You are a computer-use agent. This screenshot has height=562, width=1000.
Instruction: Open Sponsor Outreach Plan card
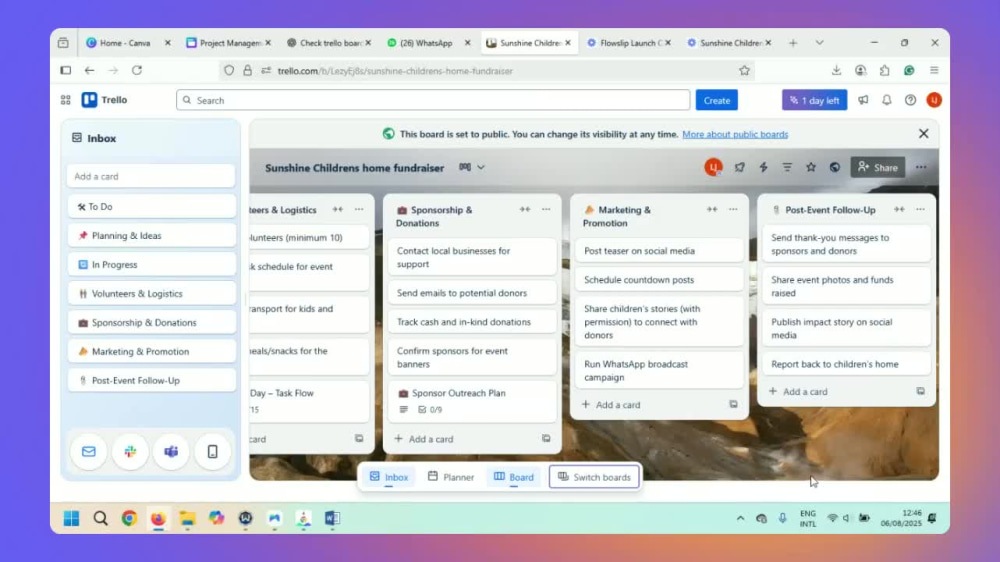pyautogui.click(x=472, y=401)
